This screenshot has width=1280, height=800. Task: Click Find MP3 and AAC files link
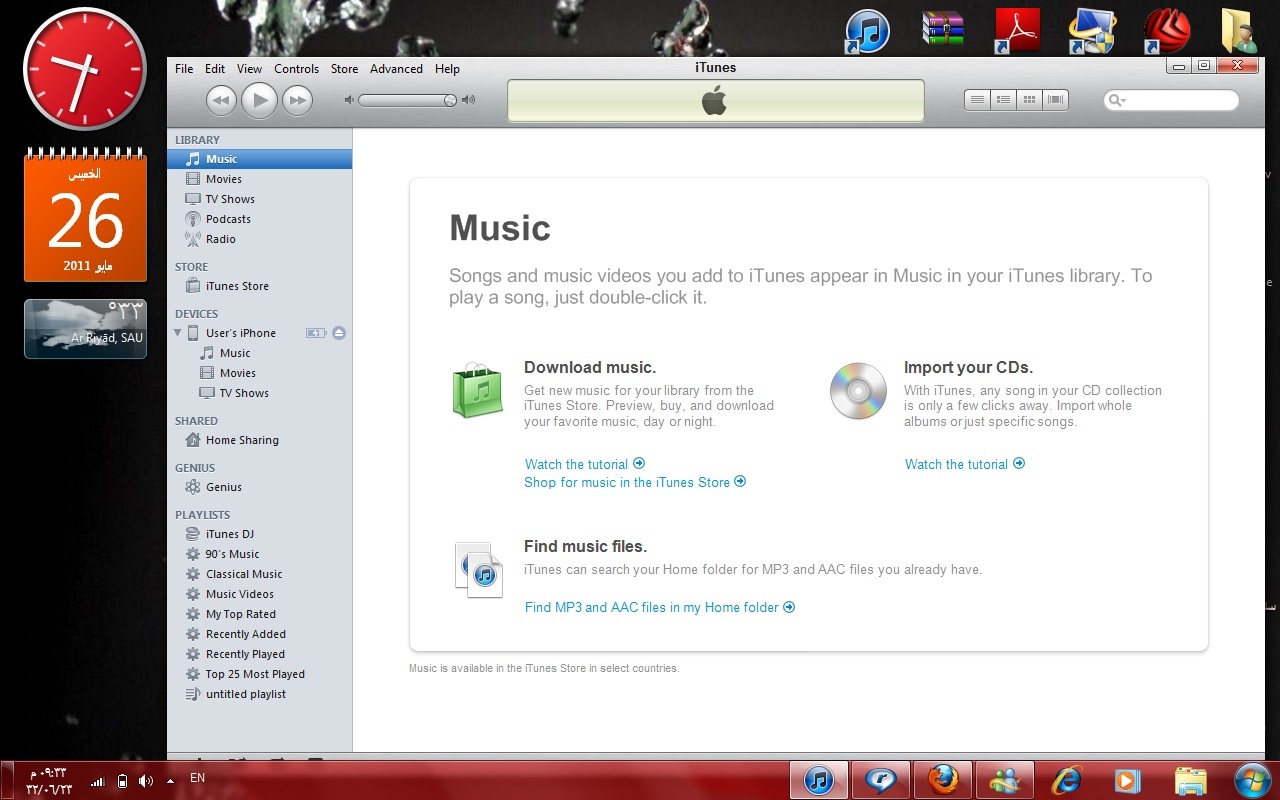[660, 607]
